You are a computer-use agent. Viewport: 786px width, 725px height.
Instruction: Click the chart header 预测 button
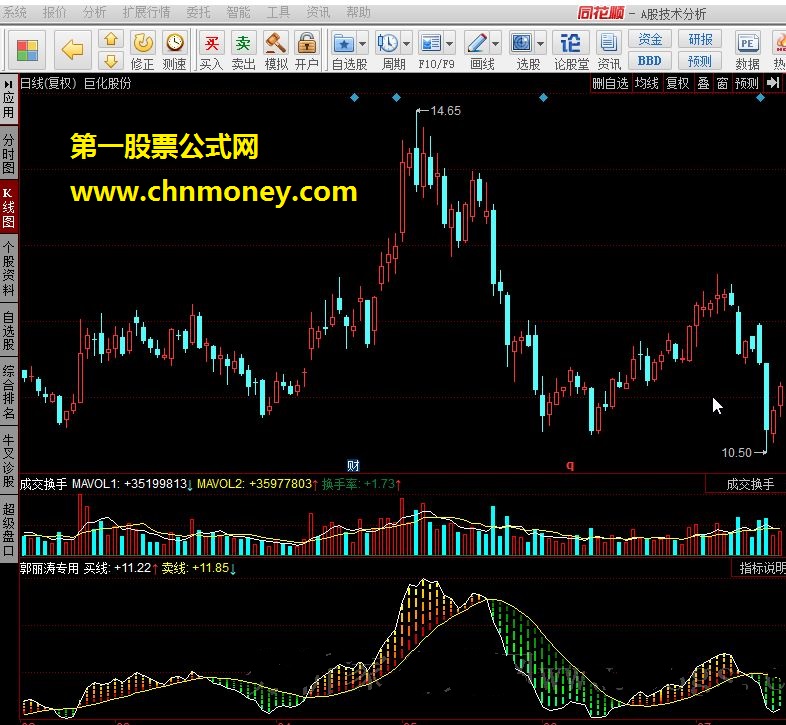[747, 83]
